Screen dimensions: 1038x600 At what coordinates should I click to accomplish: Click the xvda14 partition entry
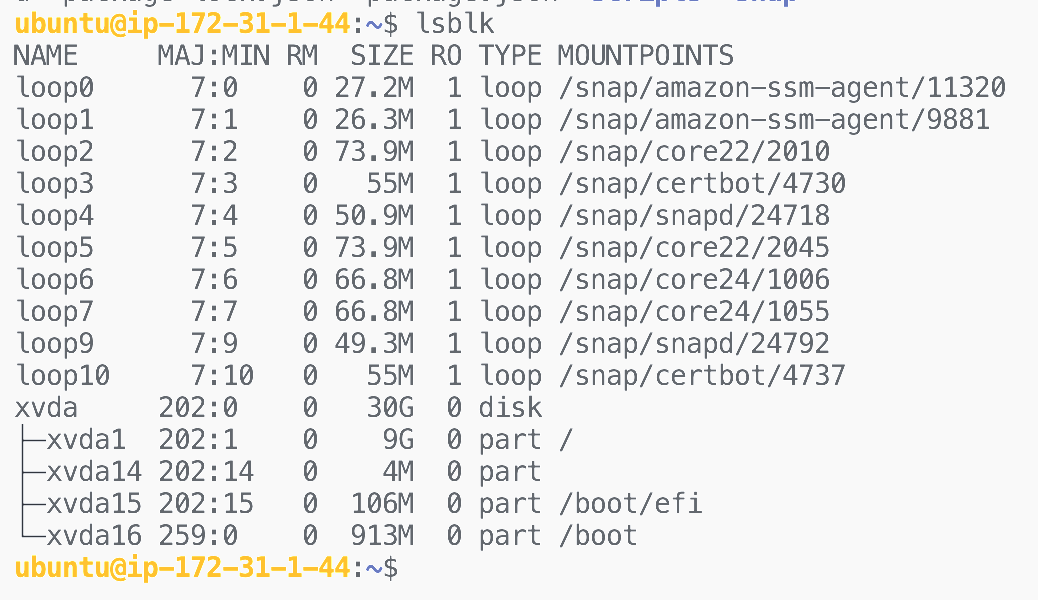click(x=95, y=472)
